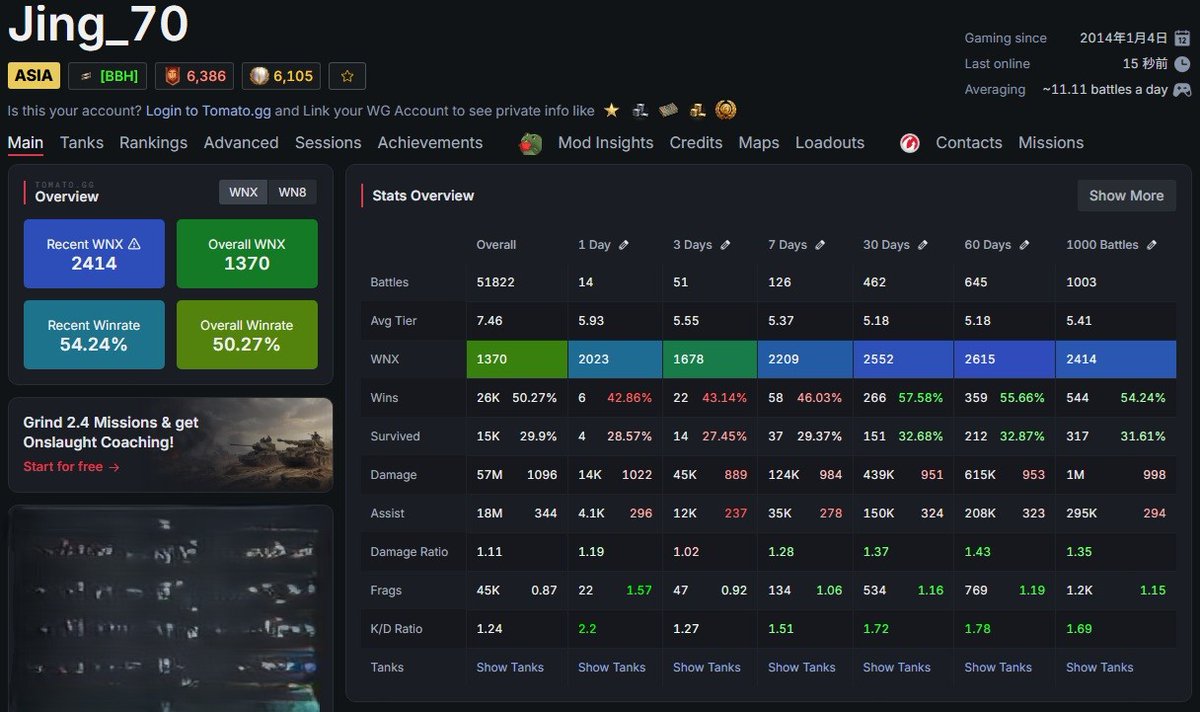This screenshot has height=712, width=1200.
Task: Show Tanks for the 30 Days column
Action: tap(897, 667)
